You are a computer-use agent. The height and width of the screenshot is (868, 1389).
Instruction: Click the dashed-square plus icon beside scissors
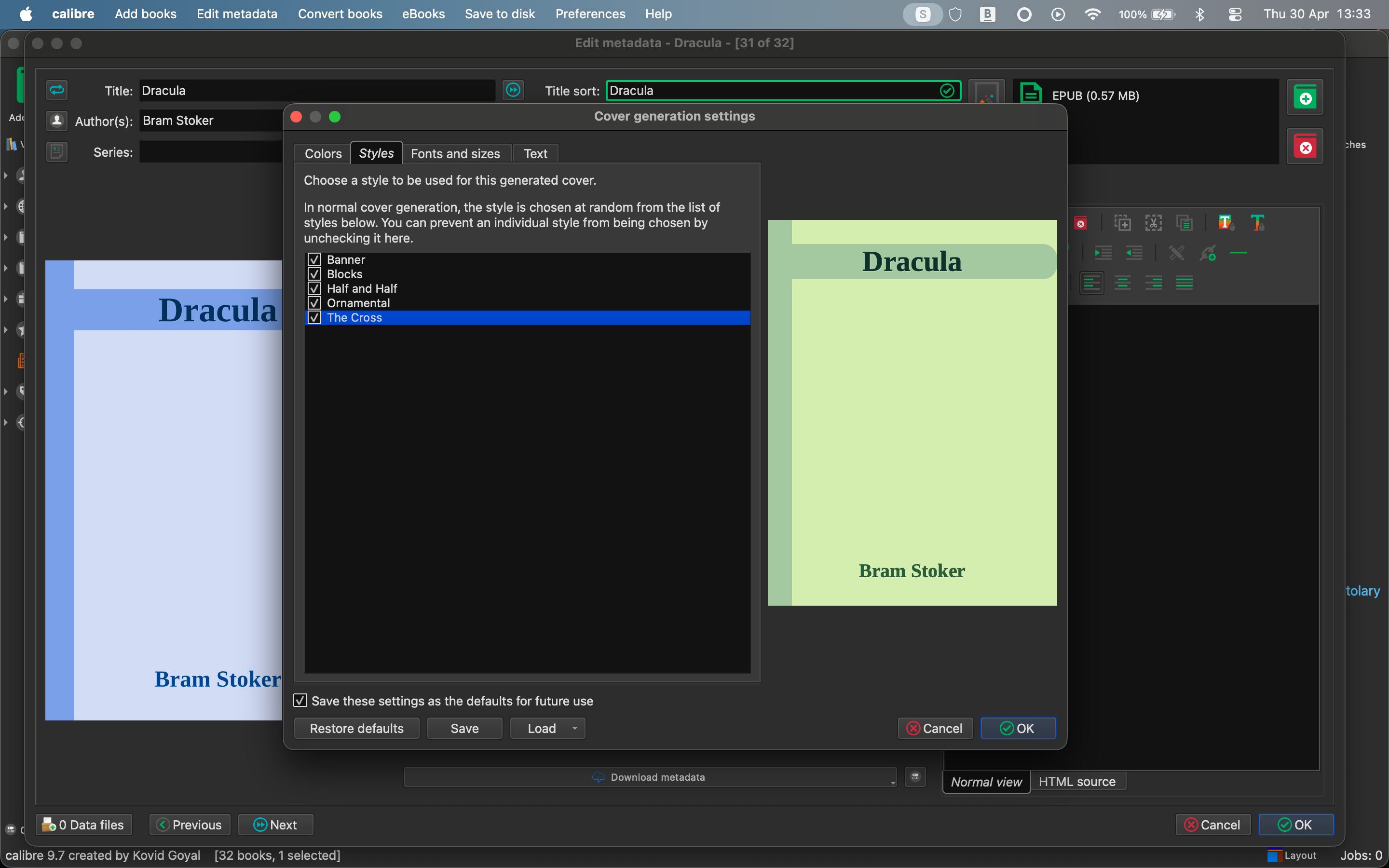click(x=1122, y=223)
